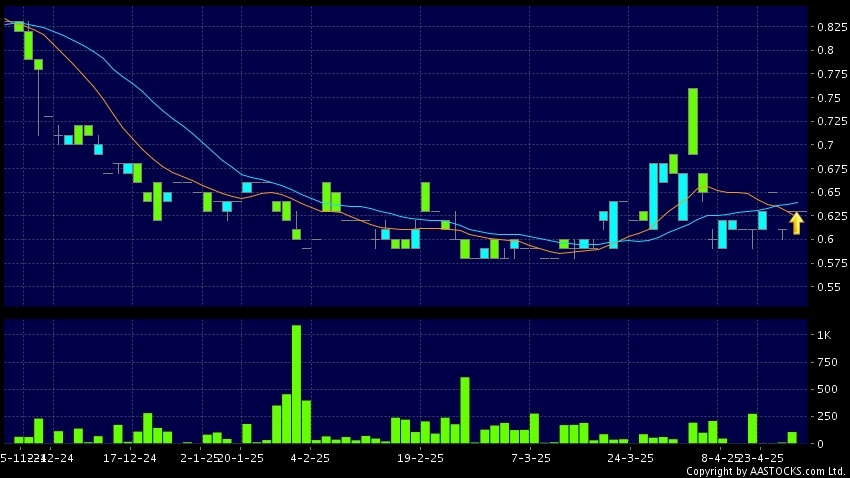850x478 pixels.
Task: Select the 17-12-24 date label
Action: 130,458
